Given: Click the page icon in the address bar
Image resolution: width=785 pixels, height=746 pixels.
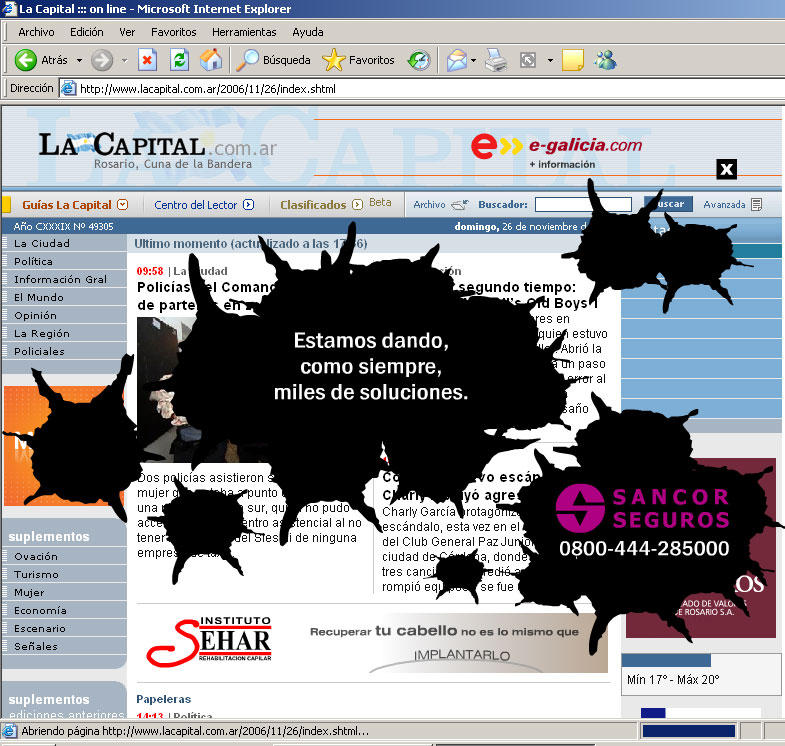Looking at the screenshot, I should point(68,89).
